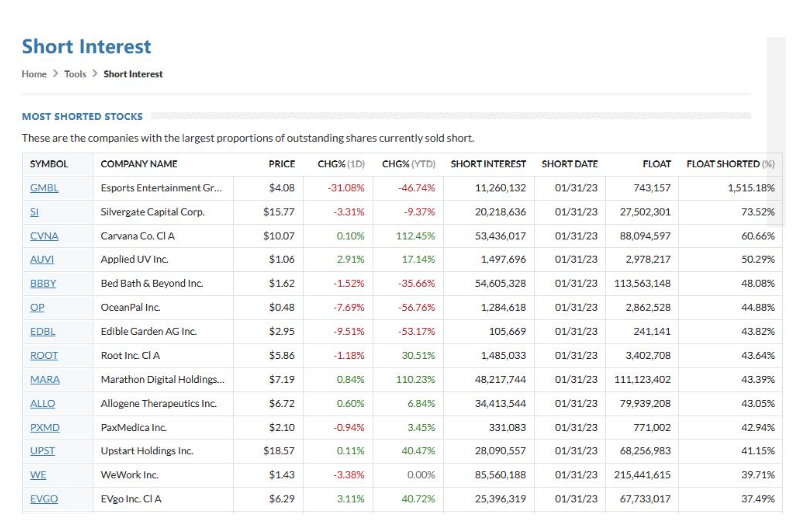Select Edible Garden AG Inc. name
Image resolution: width=806 pixels, height=522 pixels.
click(x=149, y=332)
